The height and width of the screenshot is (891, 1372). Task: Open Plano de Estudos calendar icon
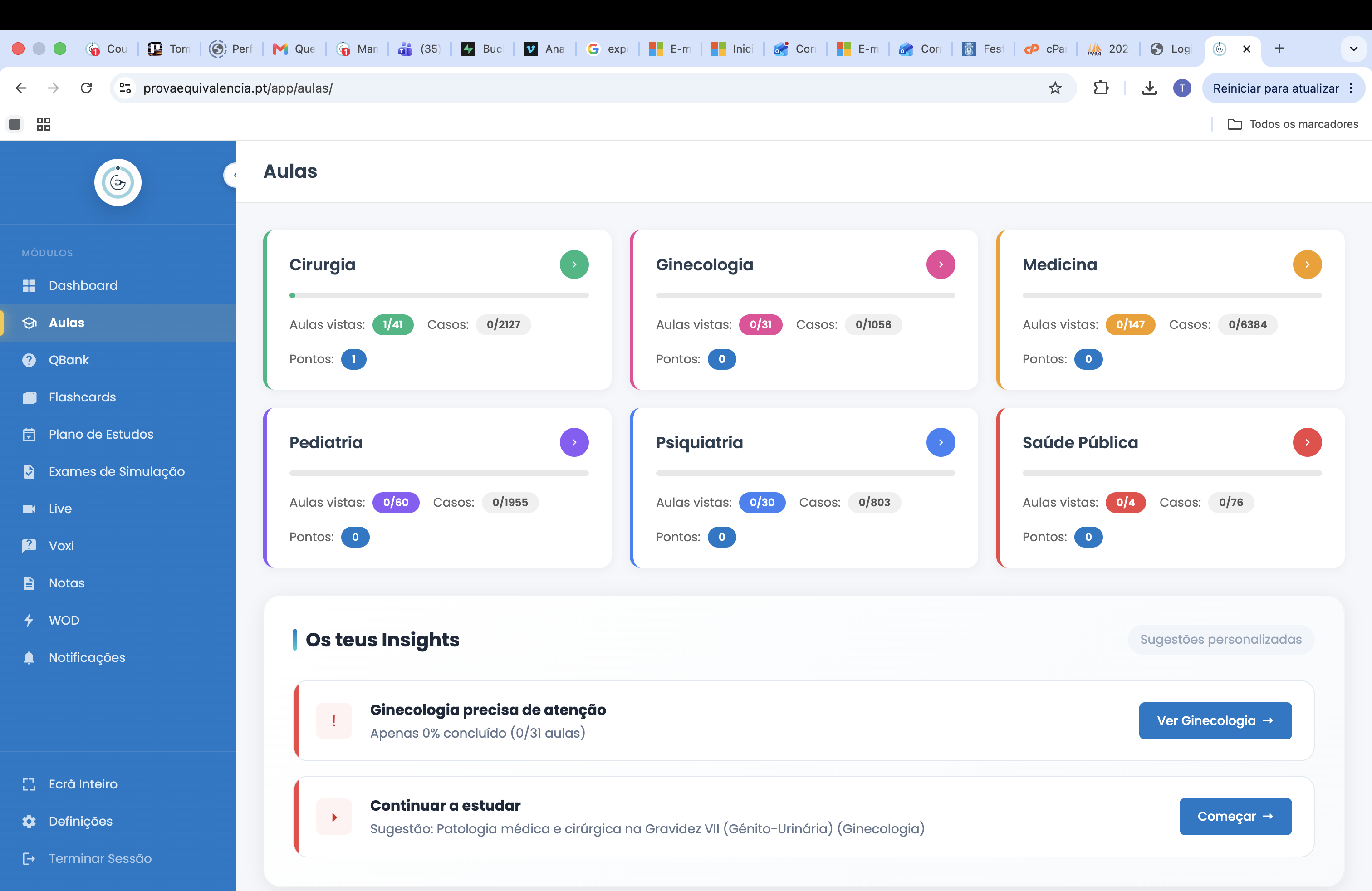click(29, 434)
